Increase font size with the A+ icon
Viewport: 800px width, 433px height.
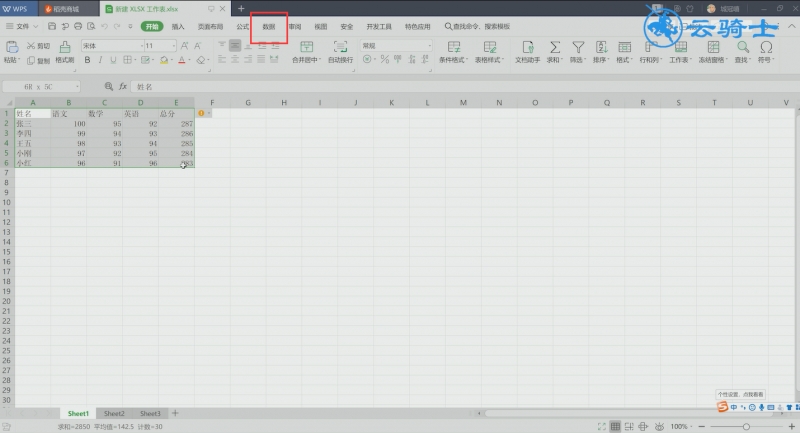(185, 46)
